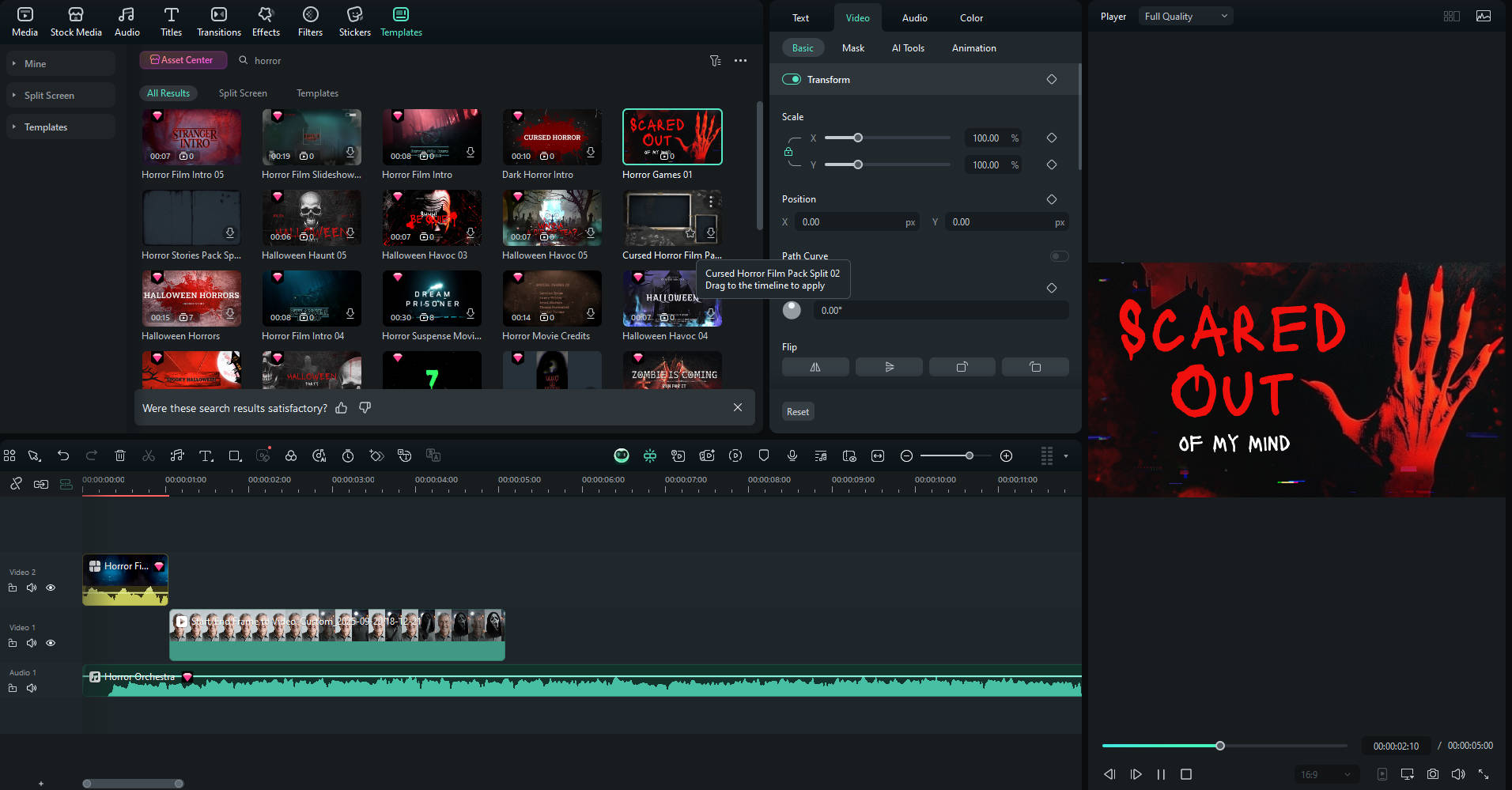The width and height of the screenshot is (1512, 790).
Task: Zoom out the timeline with the minus icon
Action: 907,455
